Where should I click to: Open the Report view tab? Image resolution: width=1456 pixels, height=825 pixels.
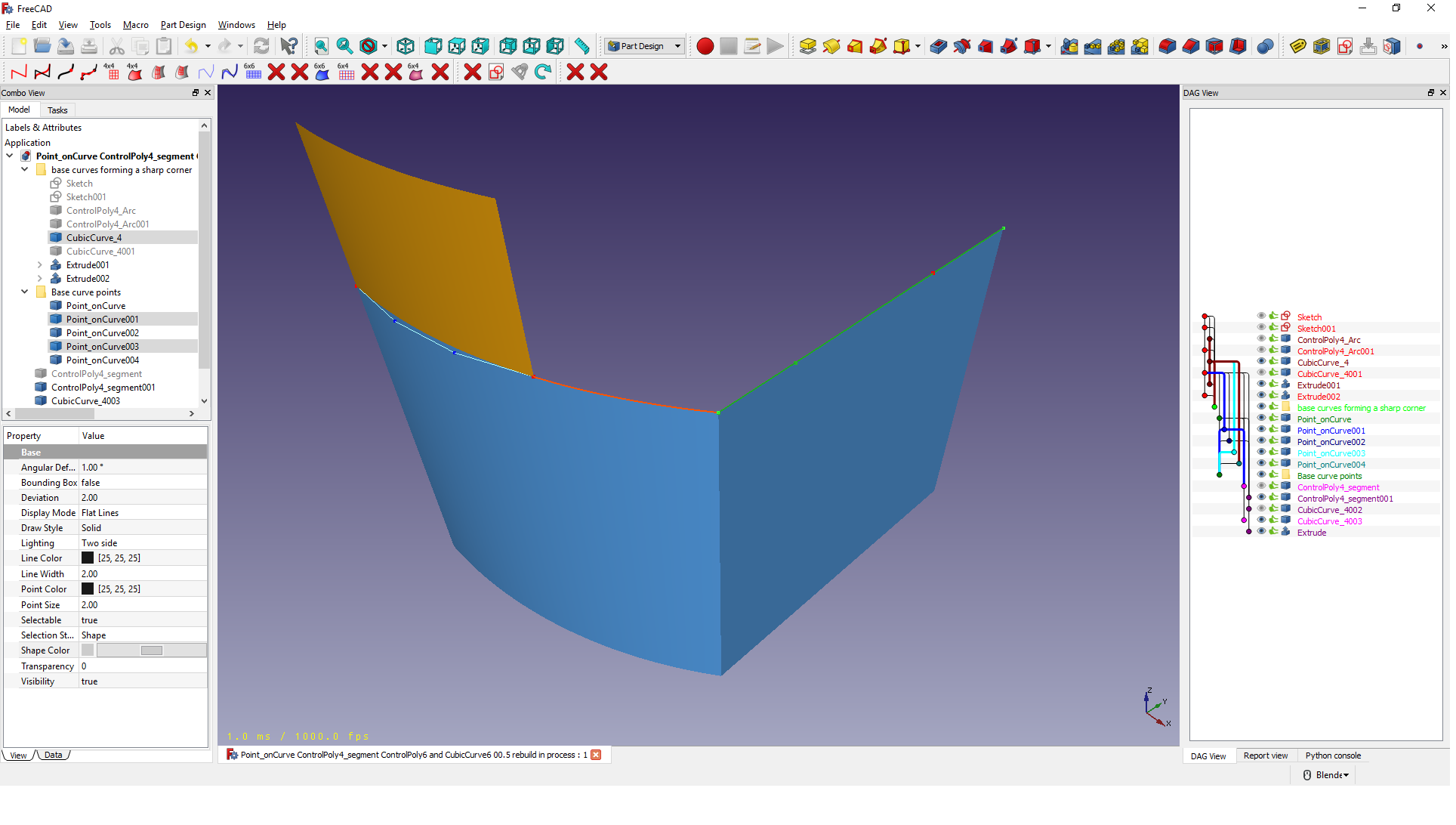[x=1265, y=755]
